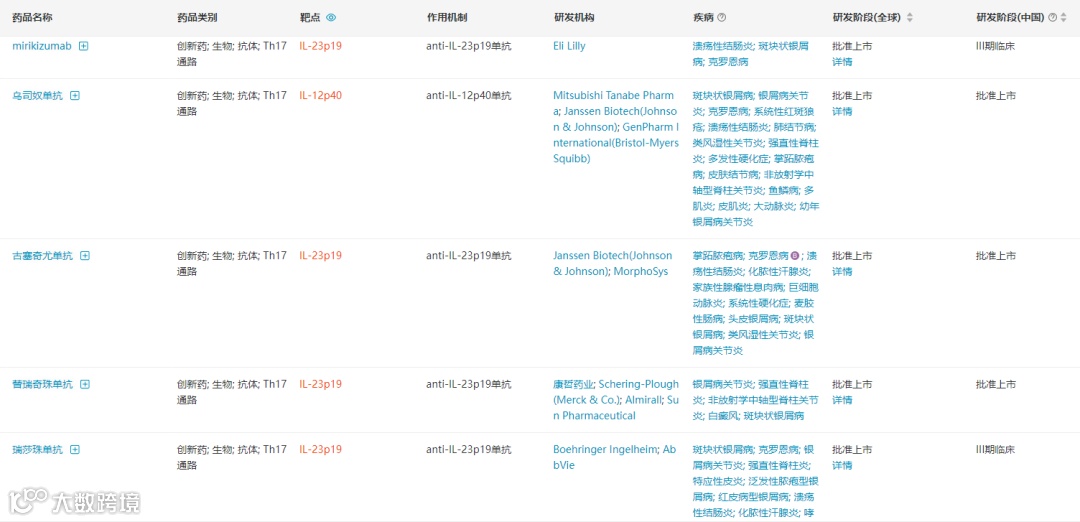Click the help icon next to 疾病
This screenshot has width=1080, height=522.
tap(722, 18)
